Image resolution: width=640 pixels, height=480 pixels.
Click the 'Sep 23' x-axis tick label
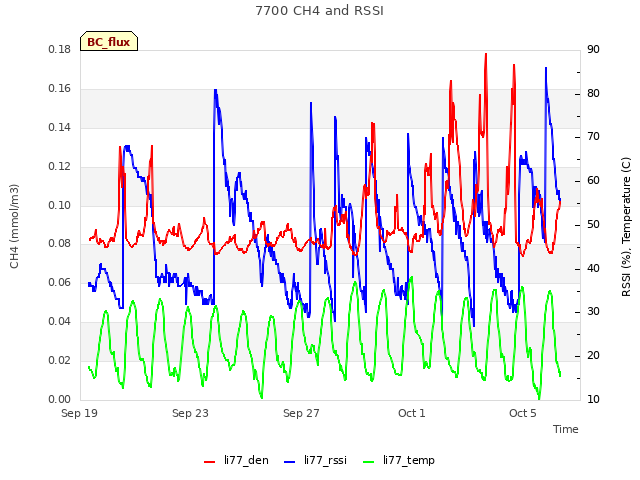[x=190, y=413]
